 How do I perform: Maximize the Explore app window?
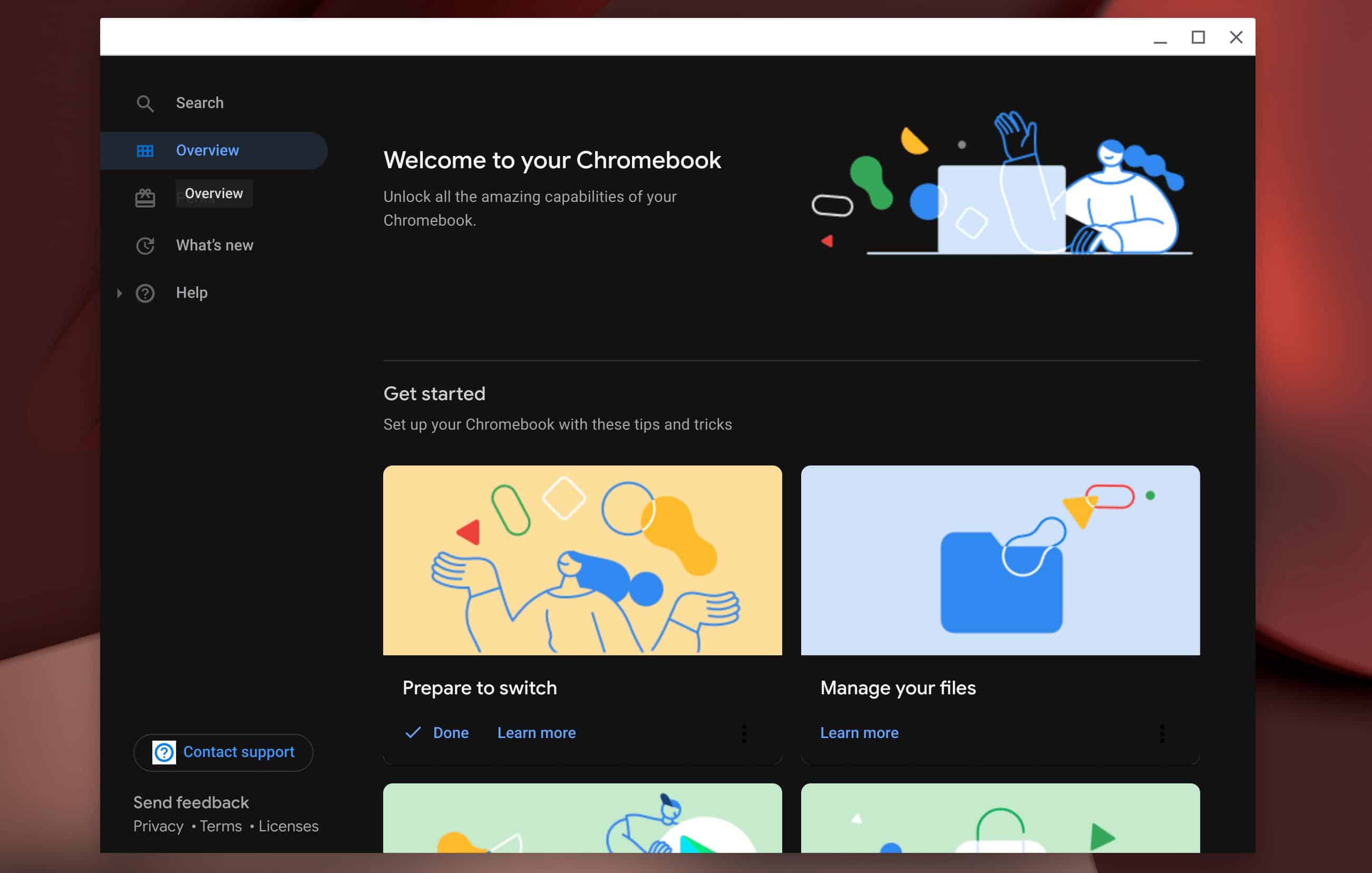[x=1198, y=37]
